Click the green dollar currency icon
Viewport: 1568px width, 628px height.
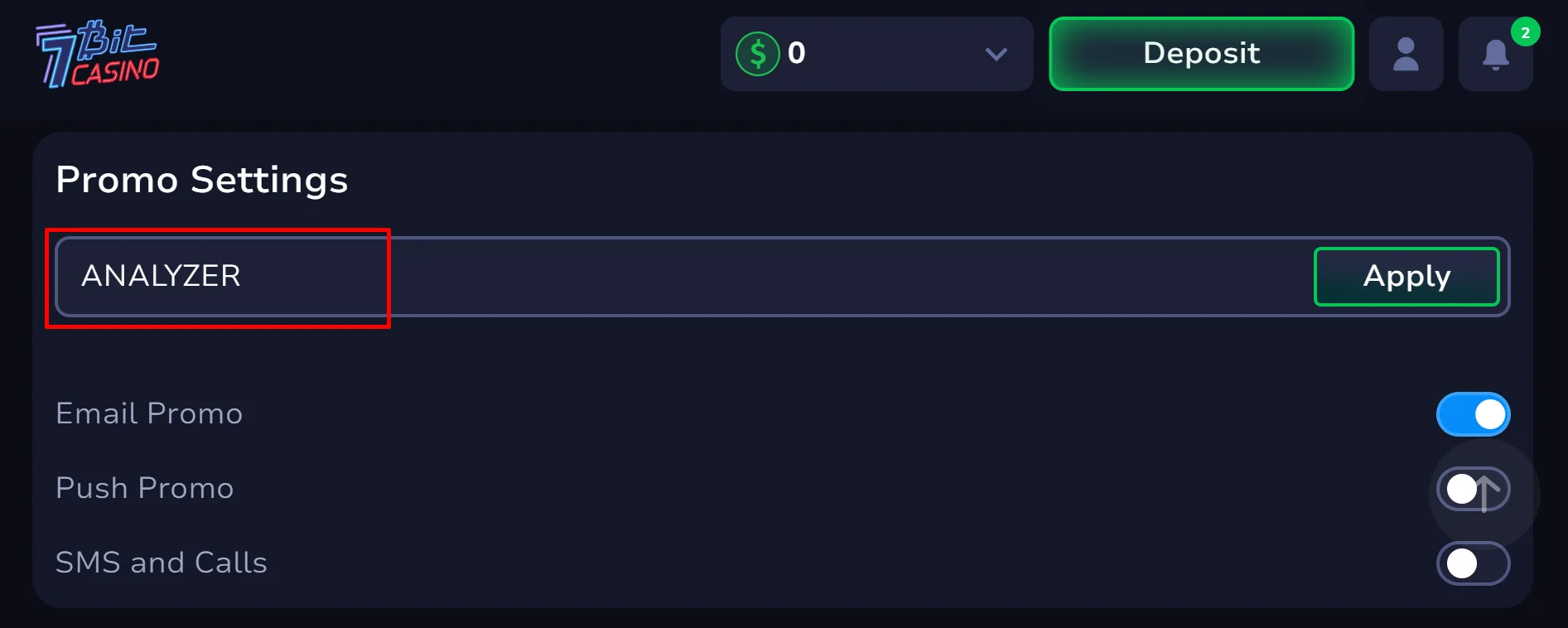757,54
